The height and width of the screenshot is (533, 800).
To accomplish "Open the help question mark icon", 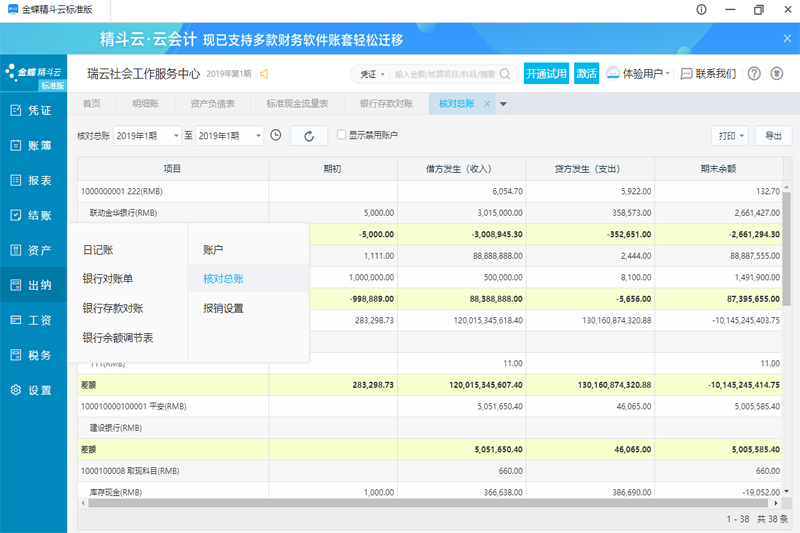I will pyautogui.click(x=754, y=73).
